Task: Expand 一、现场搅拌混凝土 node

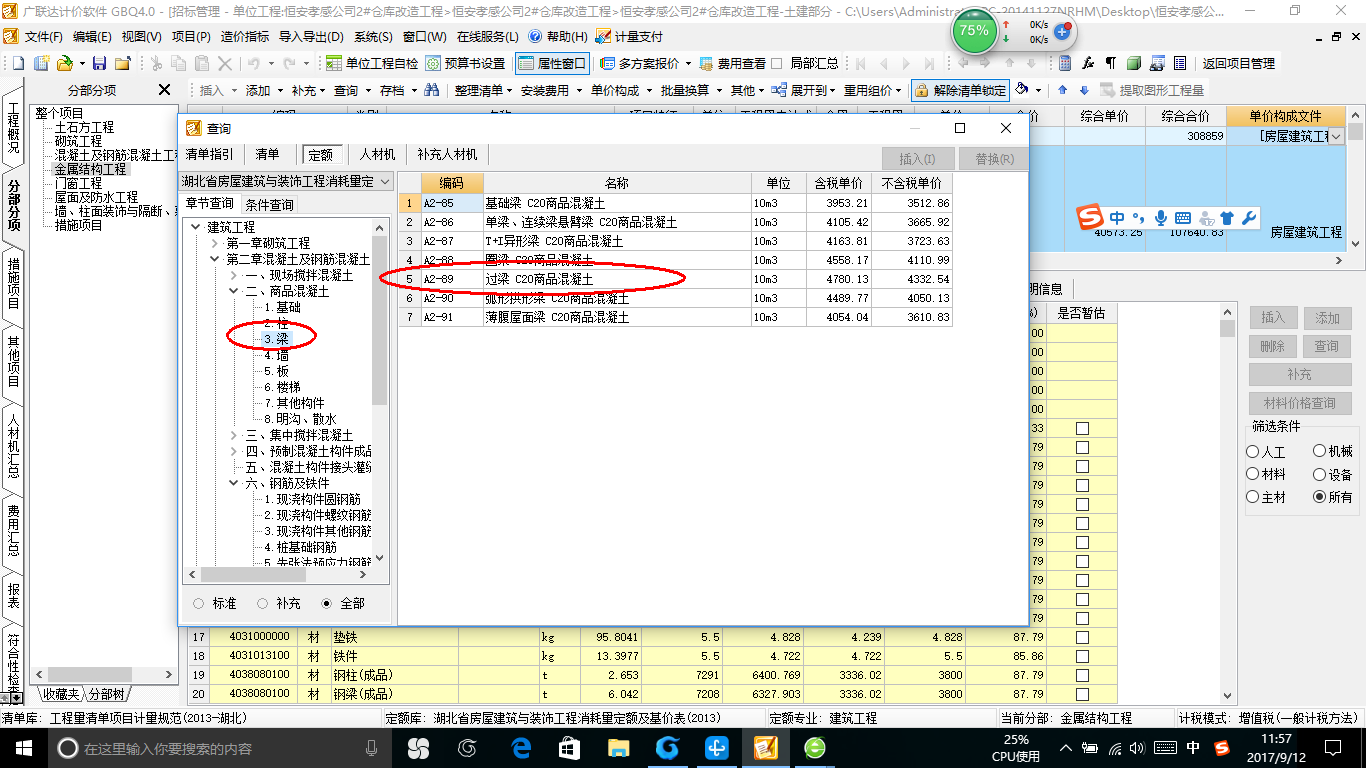Action: (235, 275)
